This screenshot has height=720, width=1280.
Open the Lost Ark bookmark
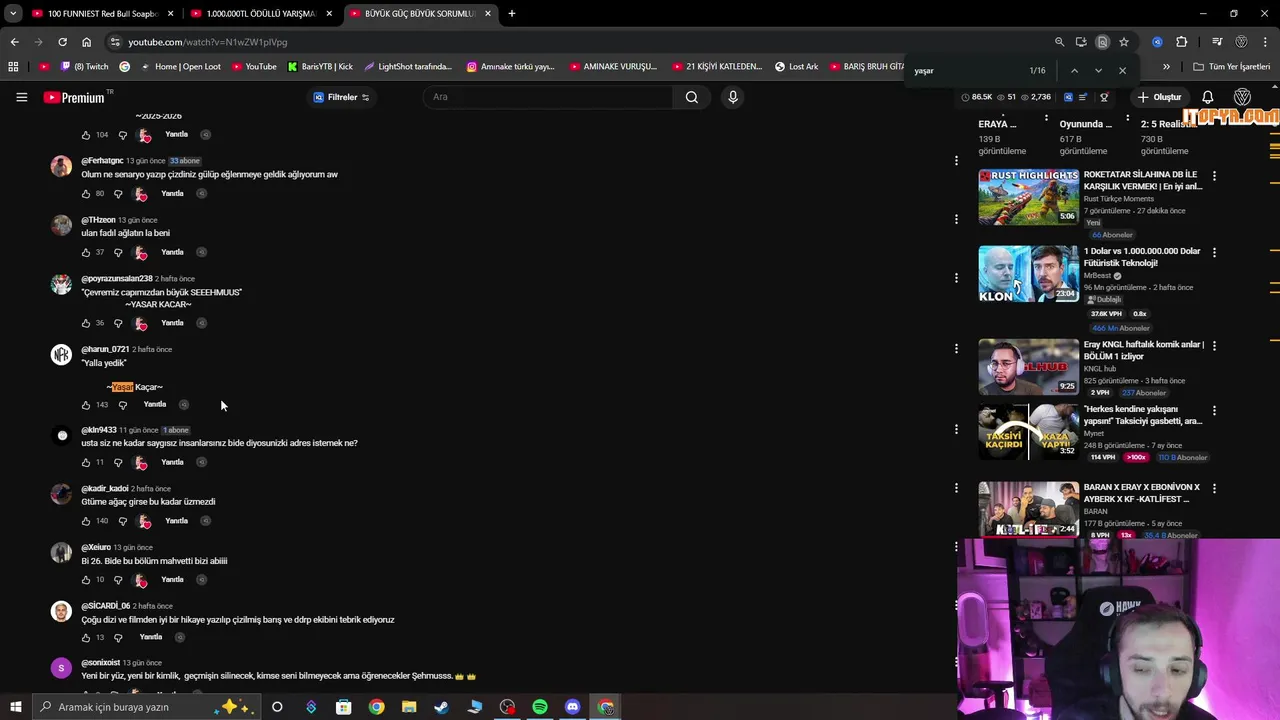click(x=797, y=67)
